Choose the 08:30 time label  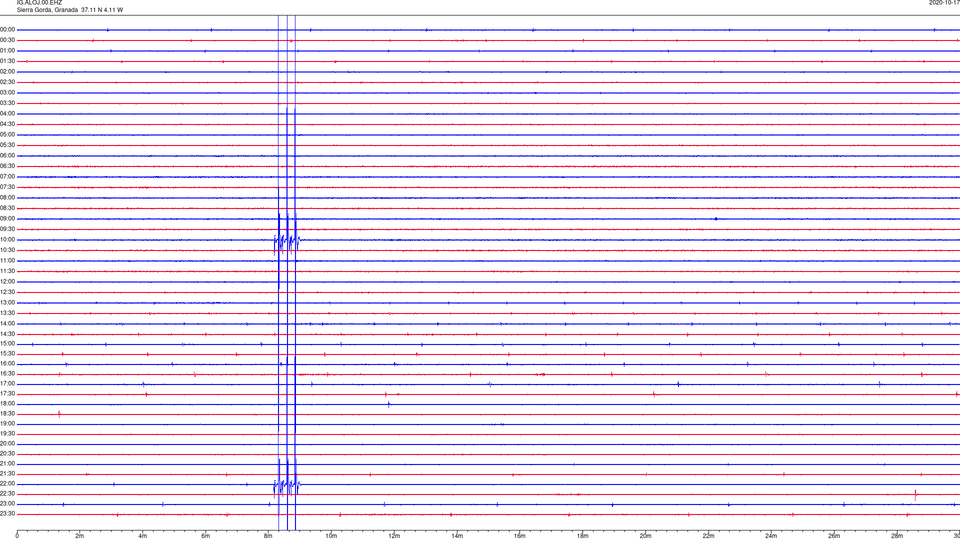click(x=7, y=208)
